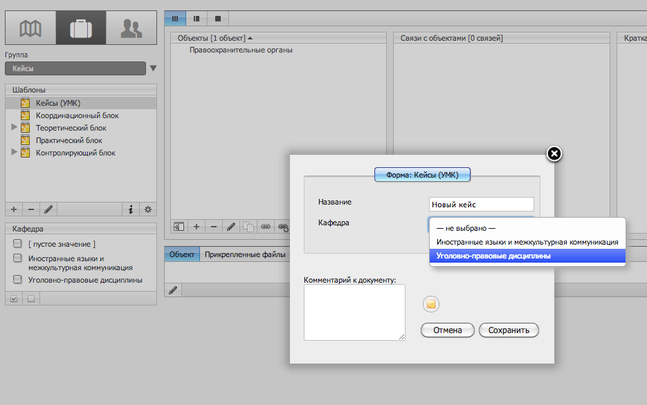Delete object with minus icon
Image resolution: width=647 pixels, height=405 pixels.
tap(214, 226)
